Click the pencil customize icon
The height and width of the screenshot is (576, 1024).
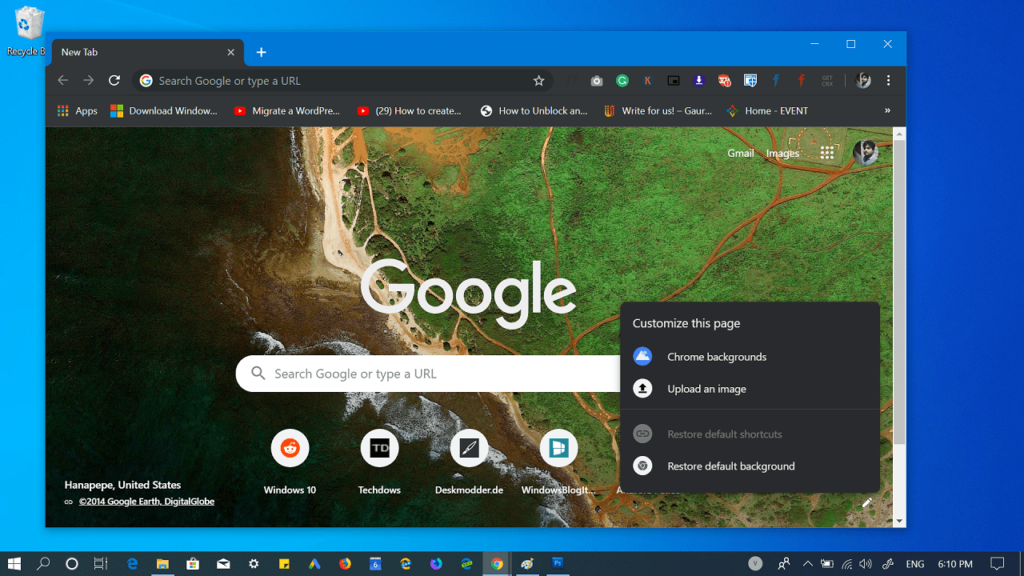pyautogui.click(x=867, y=503)
